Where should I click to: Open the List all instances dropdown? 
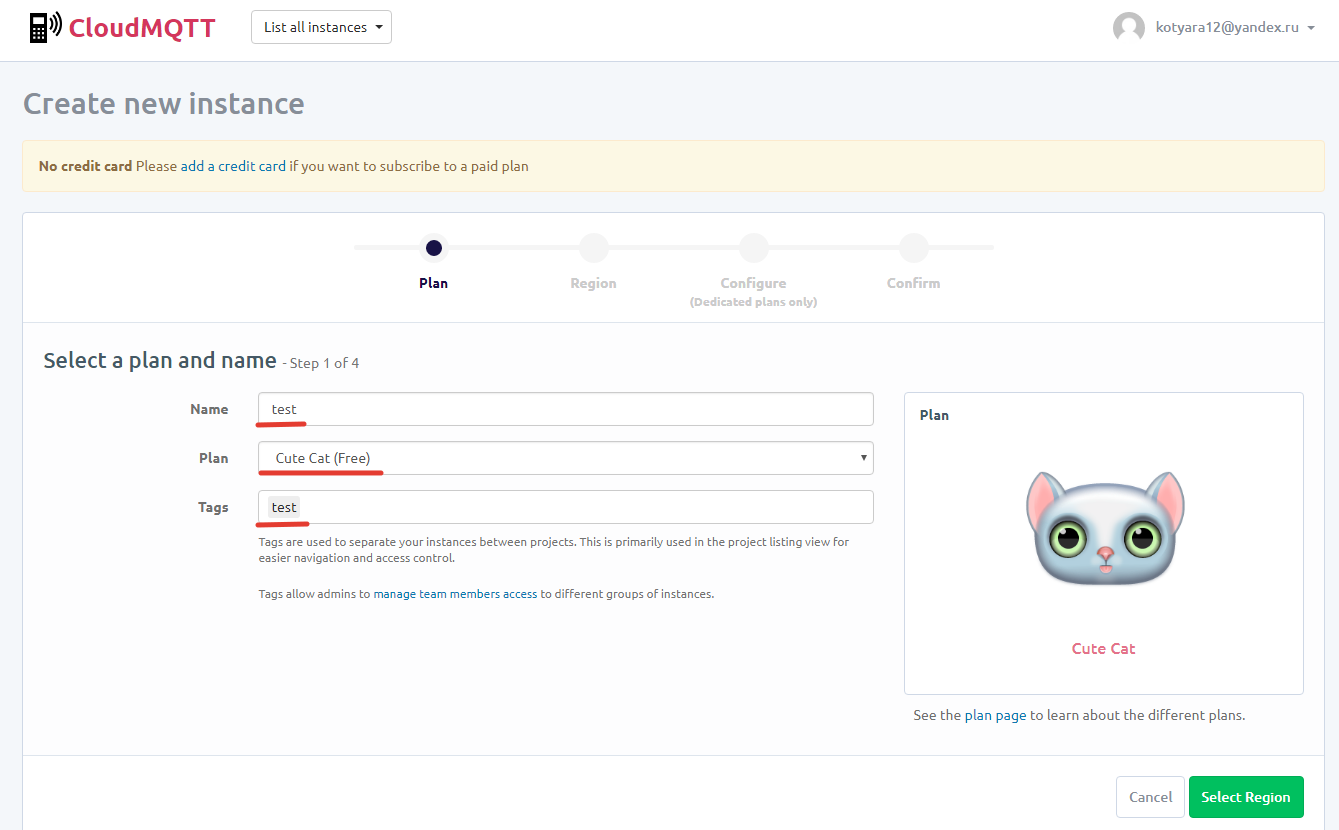(321, 27)
